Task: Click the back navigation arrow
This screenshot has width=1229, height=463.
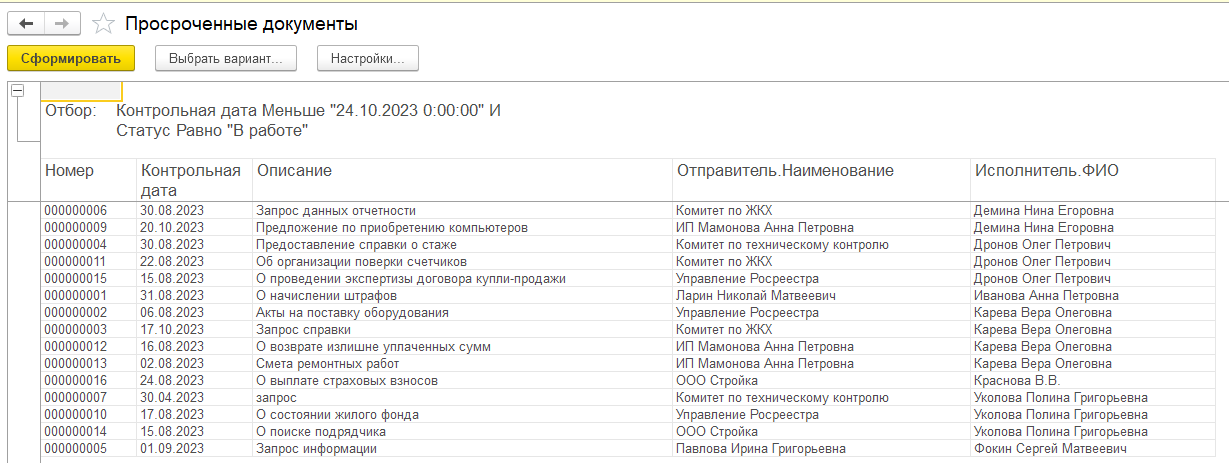Action: coord(26,23)
